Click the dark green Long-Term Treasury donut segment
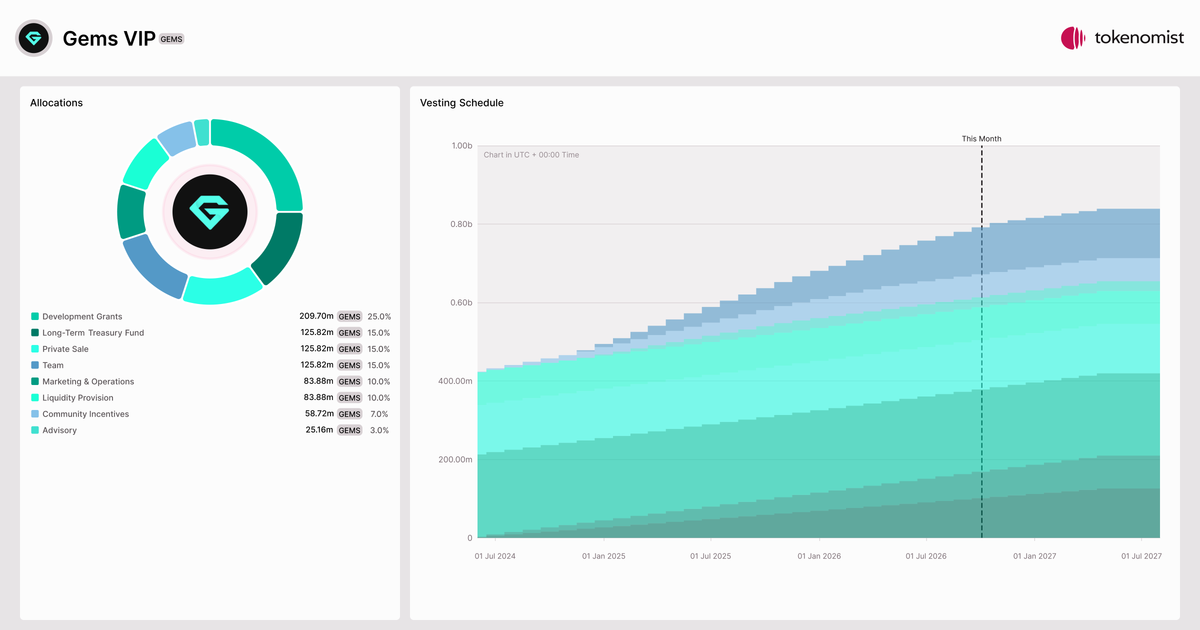Viewport: 1200px width, 630px height. click(278, 248)
